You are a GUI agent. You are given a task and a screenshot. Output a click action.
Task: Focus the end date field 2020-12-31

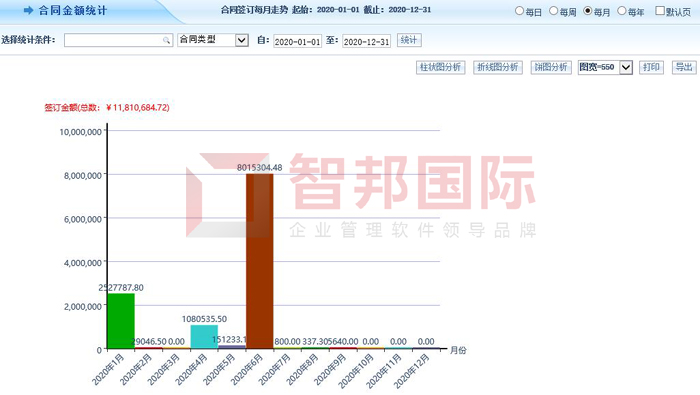(367, 42)
